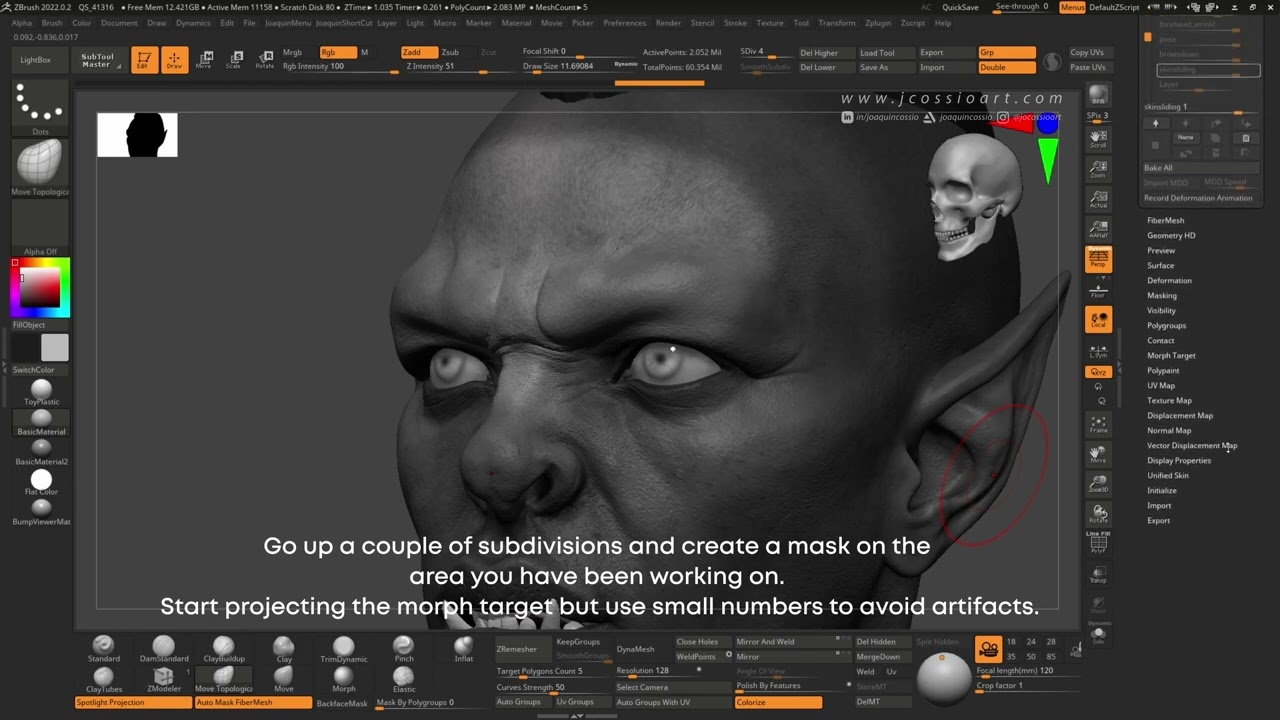Viewport: 1280px width, 720px height.
Task: Toggle the Colorize option
Action: (778, 702)
